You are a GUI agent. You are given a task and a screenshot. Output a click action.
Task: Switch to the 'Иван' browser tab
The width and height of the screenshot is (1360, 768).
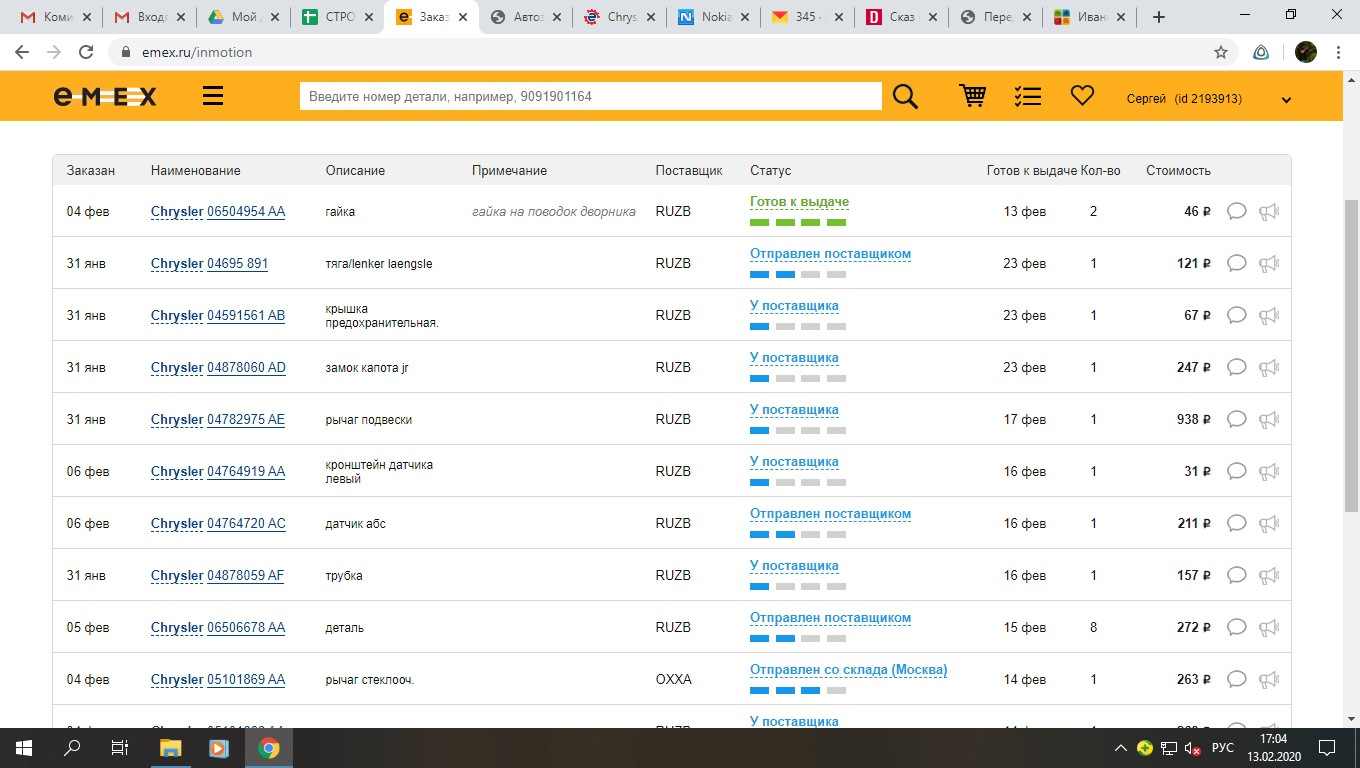click(1089, 17)
